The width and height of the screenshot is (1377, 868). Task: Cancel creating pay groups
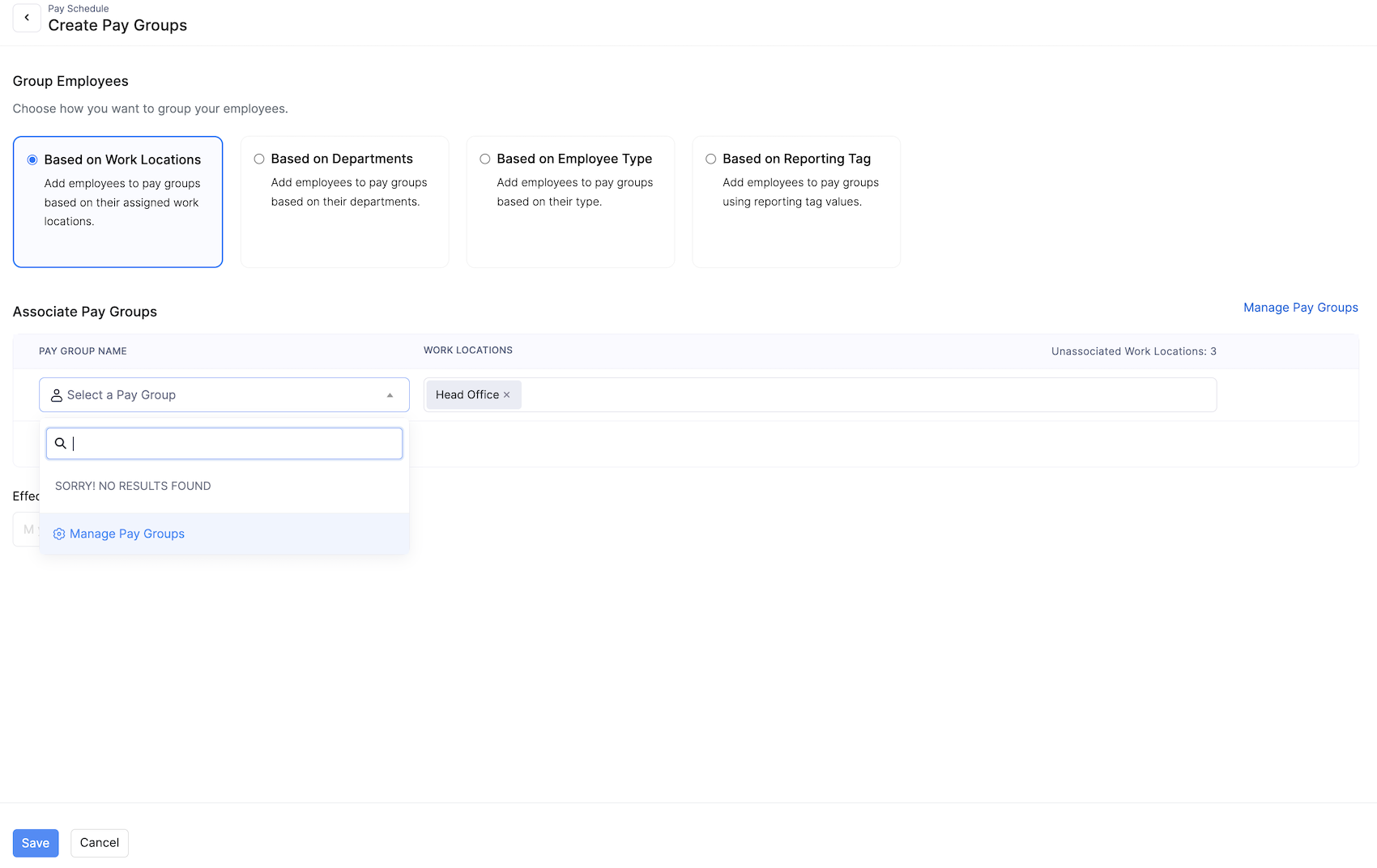tap(99, 842)
